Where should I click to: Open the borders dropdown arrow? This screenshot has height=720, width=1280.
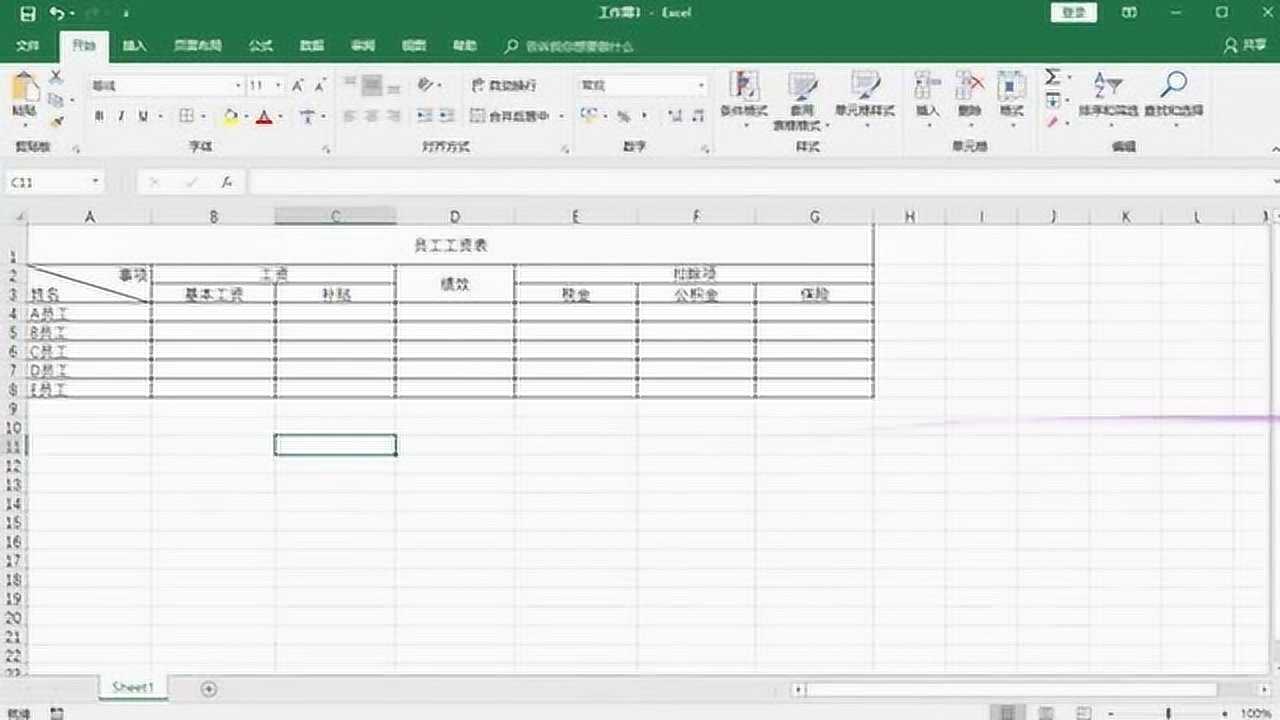click(x=203, y=117)
